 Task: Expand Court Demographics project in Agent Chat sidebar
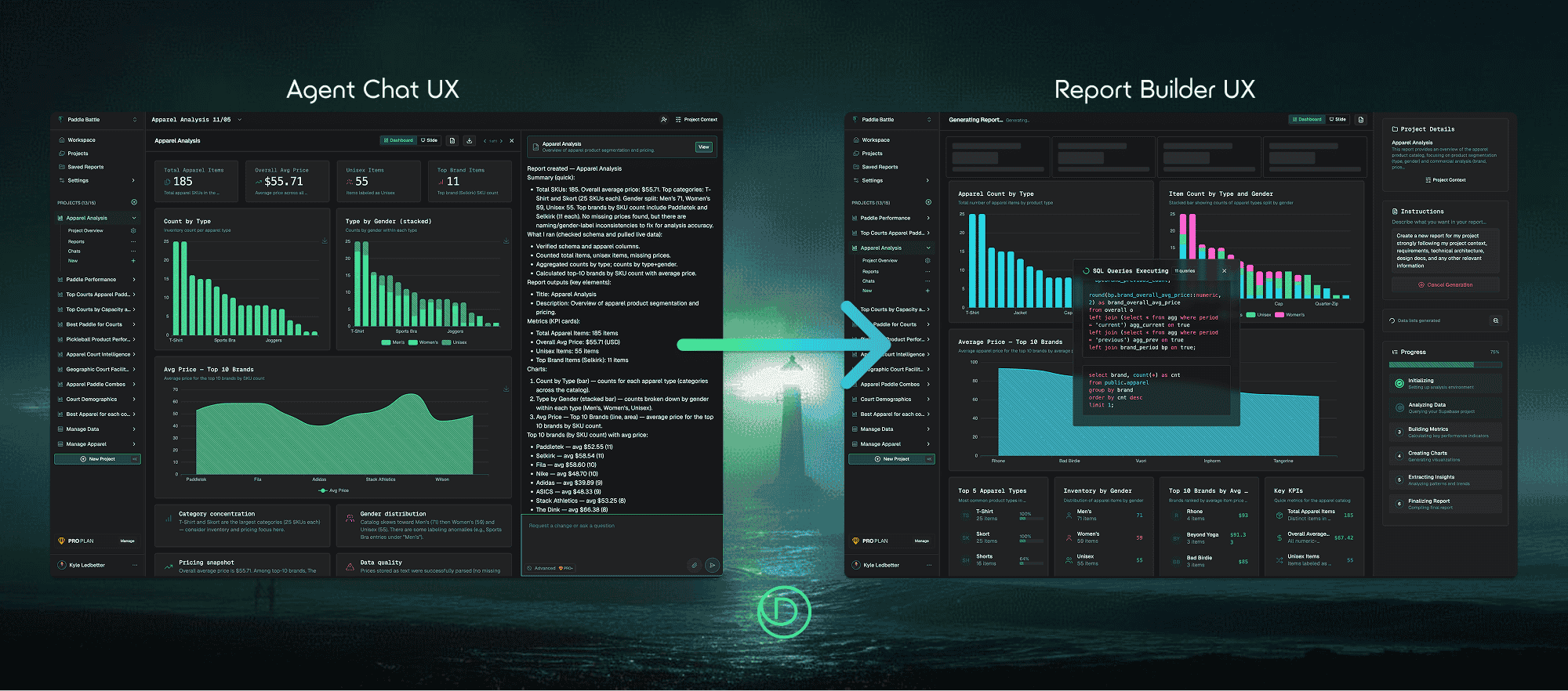134,400
